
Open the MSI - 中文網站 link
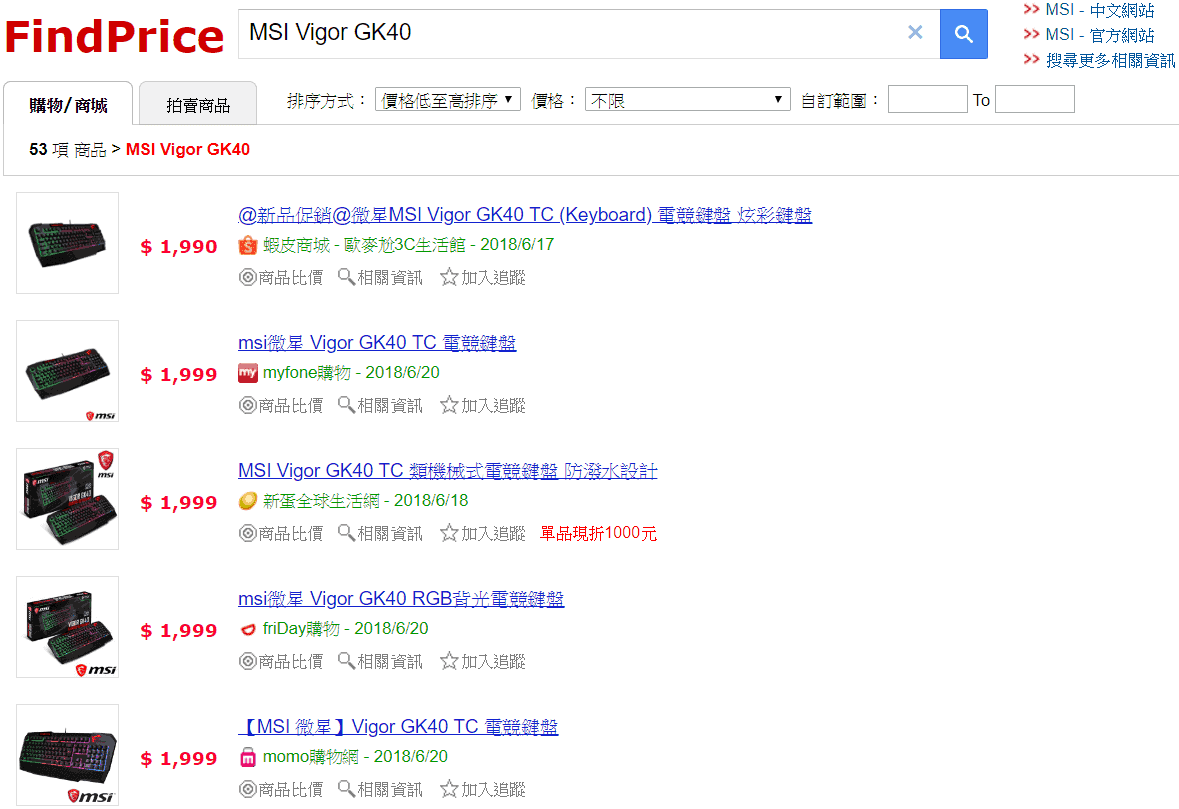click(x=1099, y=11)
